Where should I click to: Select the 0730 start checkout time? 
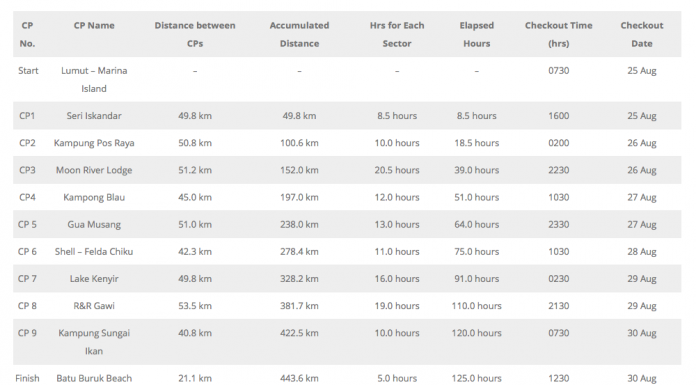coord(558,71)
